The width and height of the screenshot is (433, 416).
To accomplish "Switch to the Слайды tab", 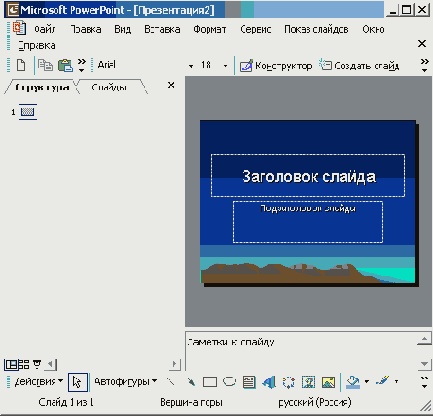I will [x=109, y=87].
